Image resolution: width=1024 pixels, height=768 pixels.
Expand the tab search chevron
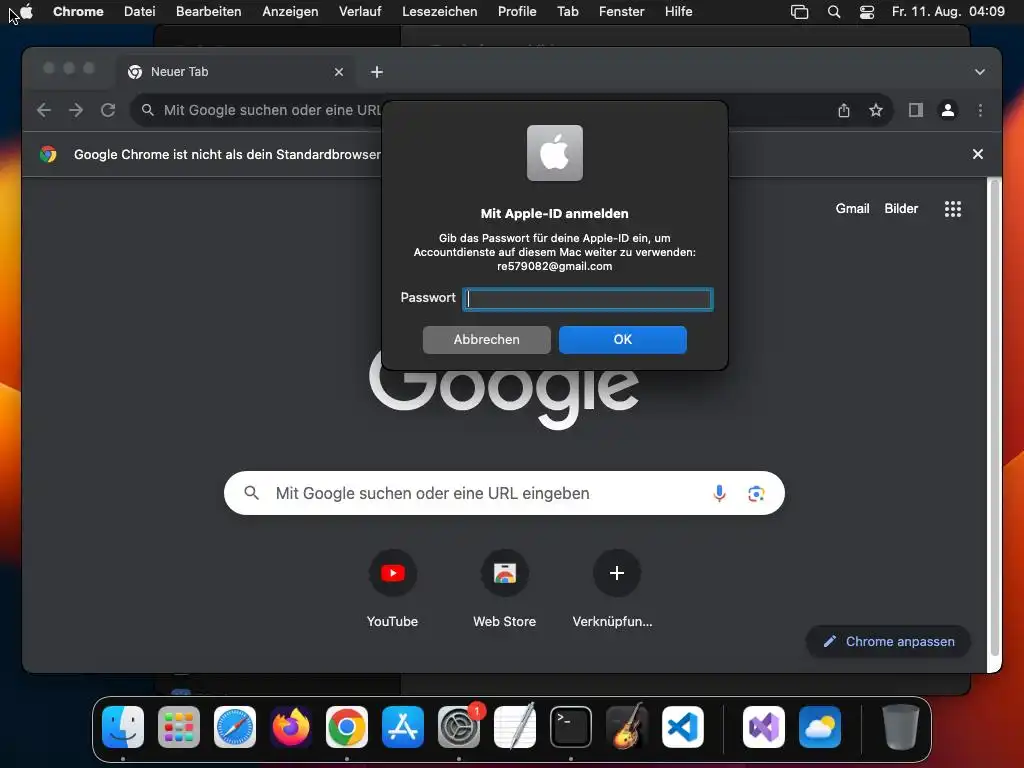(980, 72)
